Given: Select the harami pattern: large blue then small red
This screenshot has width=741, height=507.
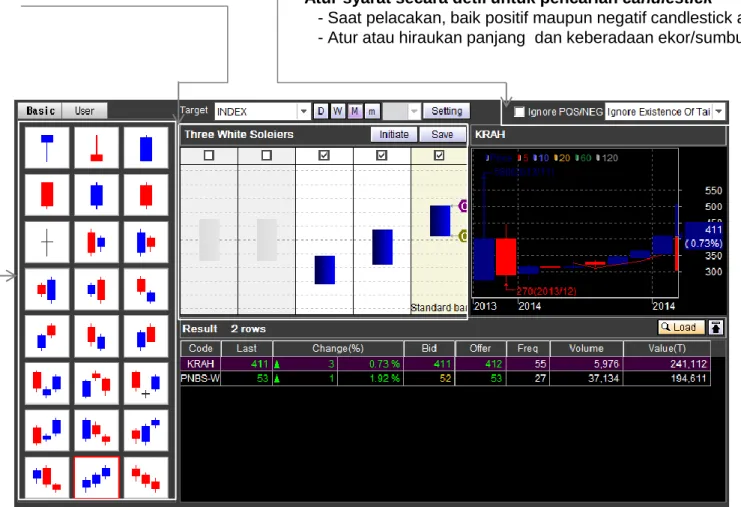Looking at the screenshot, I should point(146,242).
